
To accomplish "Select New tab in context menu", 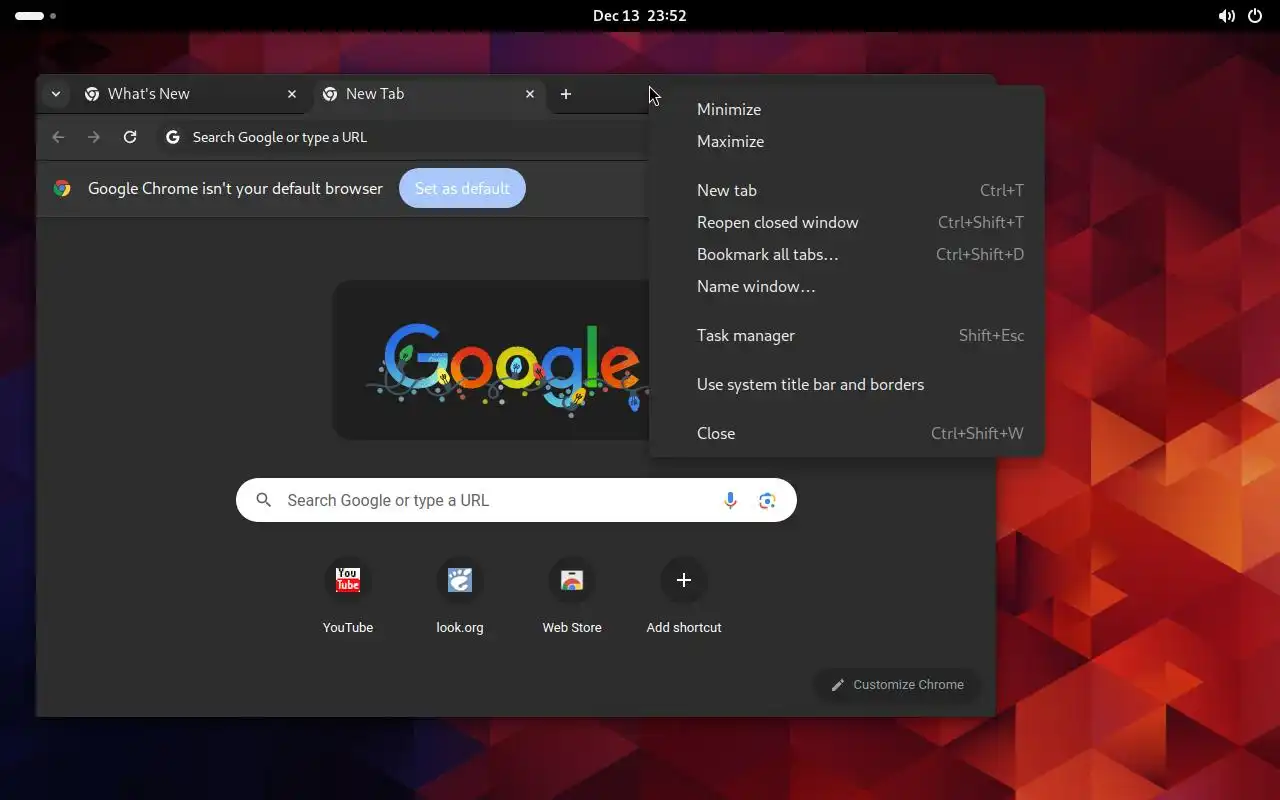I will pyautogui.click(x=846, y=190).
